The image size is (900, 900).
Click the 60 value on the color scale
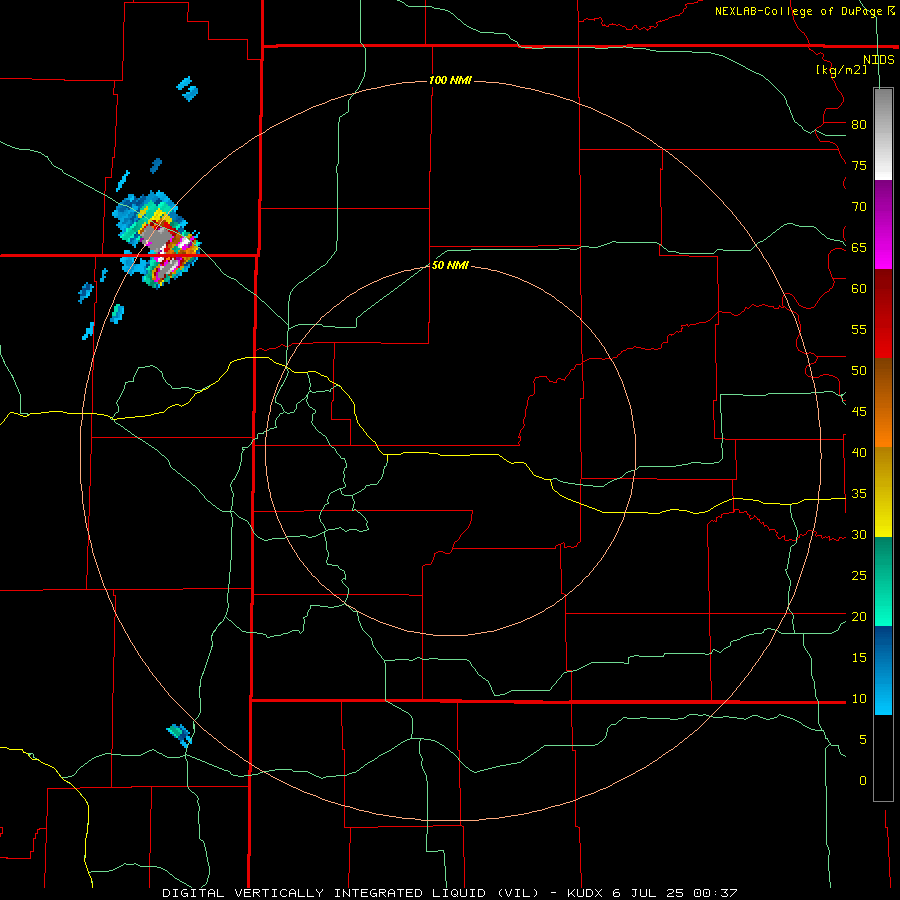pyautogui.click(x=859, y=289)
